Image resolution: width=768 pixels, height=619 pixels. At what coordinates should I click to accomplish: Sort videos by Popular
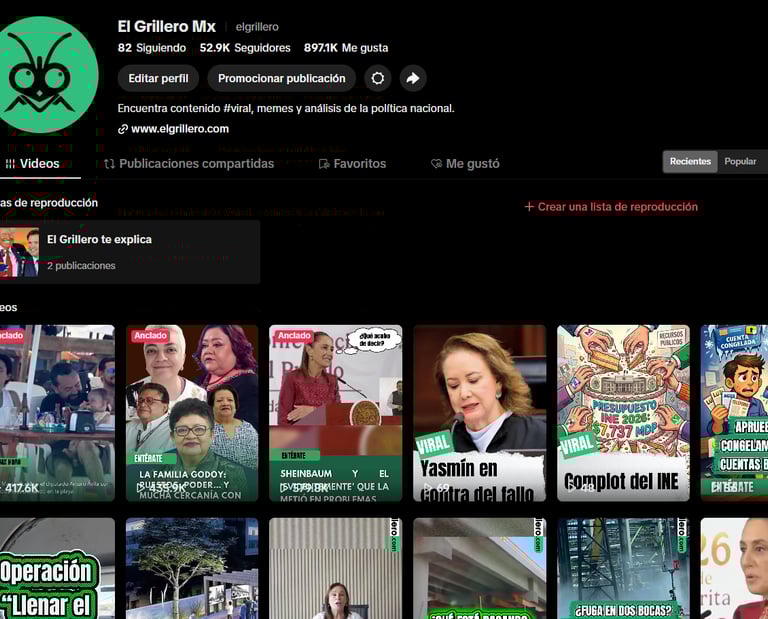tap(740, 162)
